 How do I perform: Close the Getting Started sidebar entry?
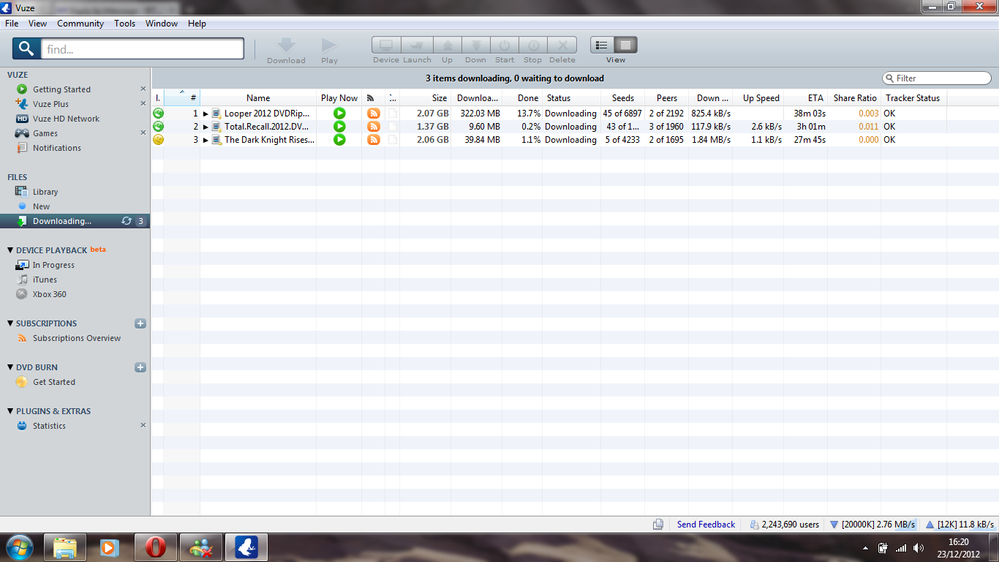point(143,89)
